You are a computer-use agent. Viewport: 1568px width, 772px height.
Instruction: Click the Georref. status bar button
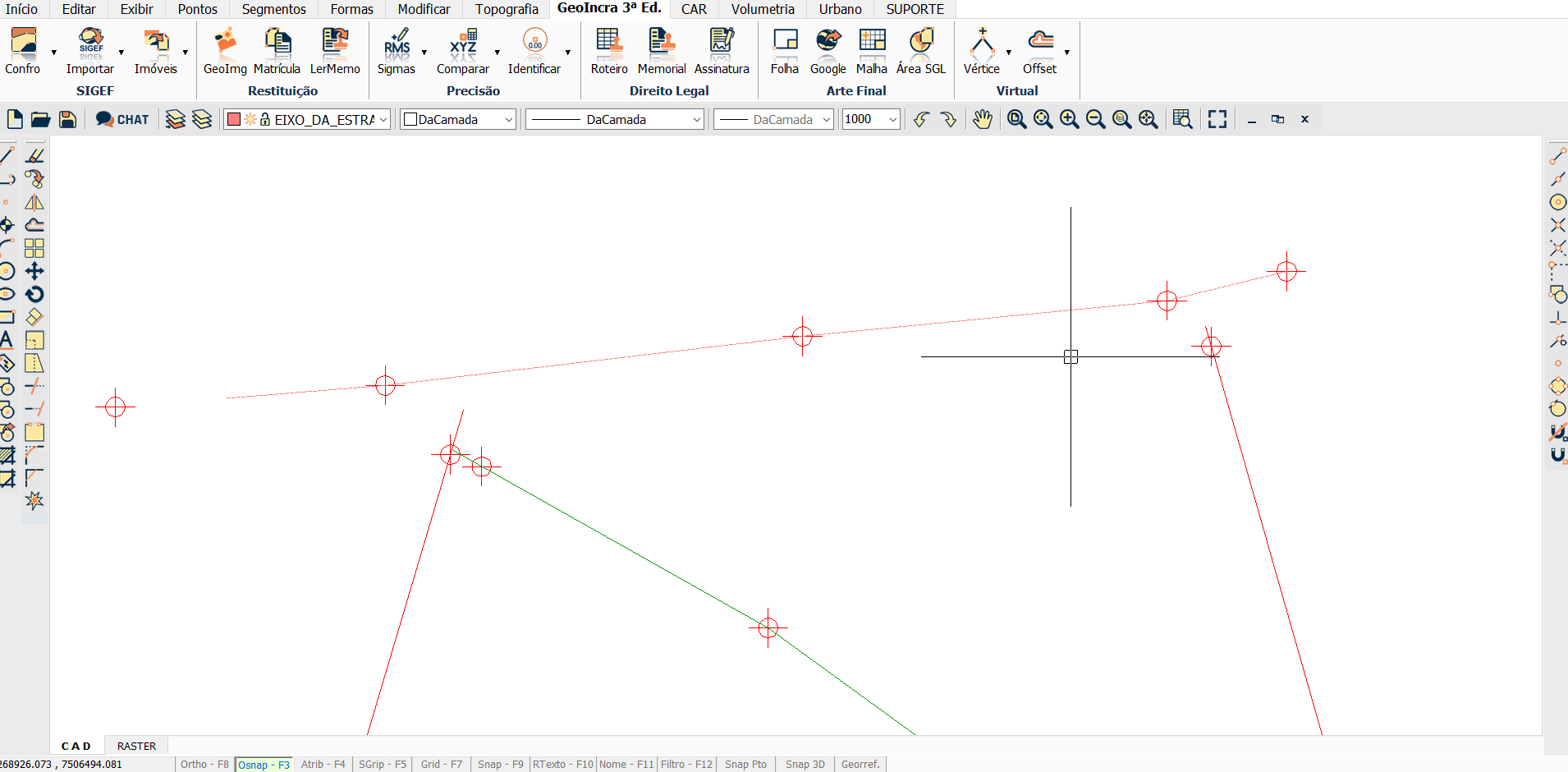click(x=860, y=765)
